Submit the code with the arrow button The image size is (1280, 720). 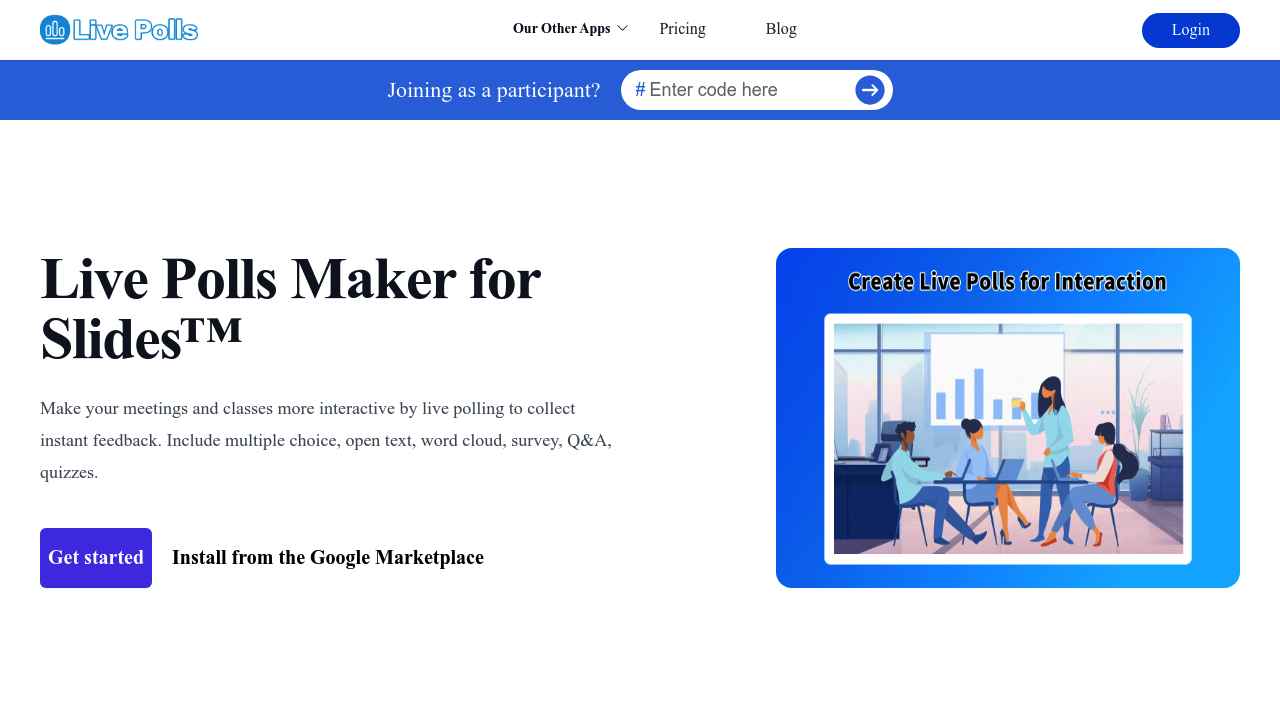click(869, 90)
